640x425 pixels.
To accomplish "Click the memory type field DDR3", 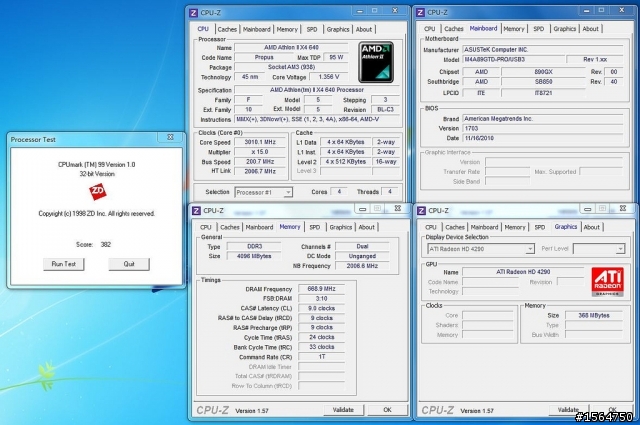I will [254, 247].
